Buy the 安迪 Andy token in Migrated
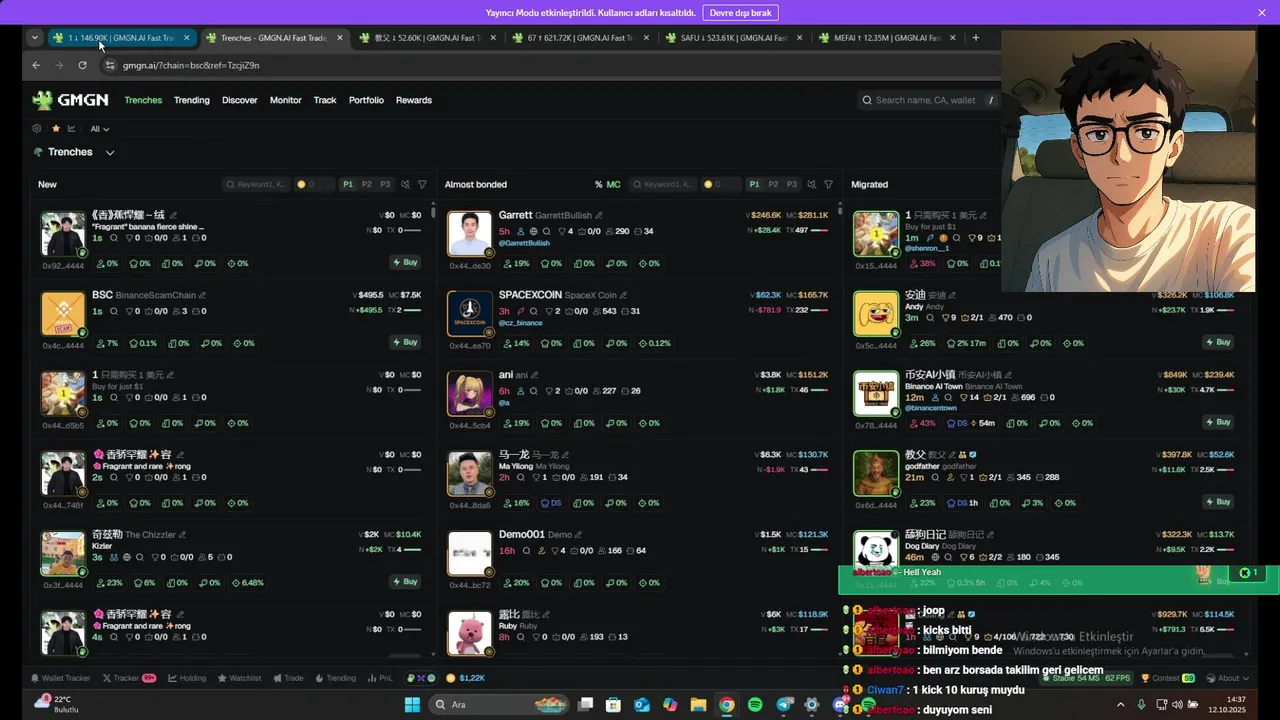This screenshot has width=1280, height=720. pos(1219,342)
